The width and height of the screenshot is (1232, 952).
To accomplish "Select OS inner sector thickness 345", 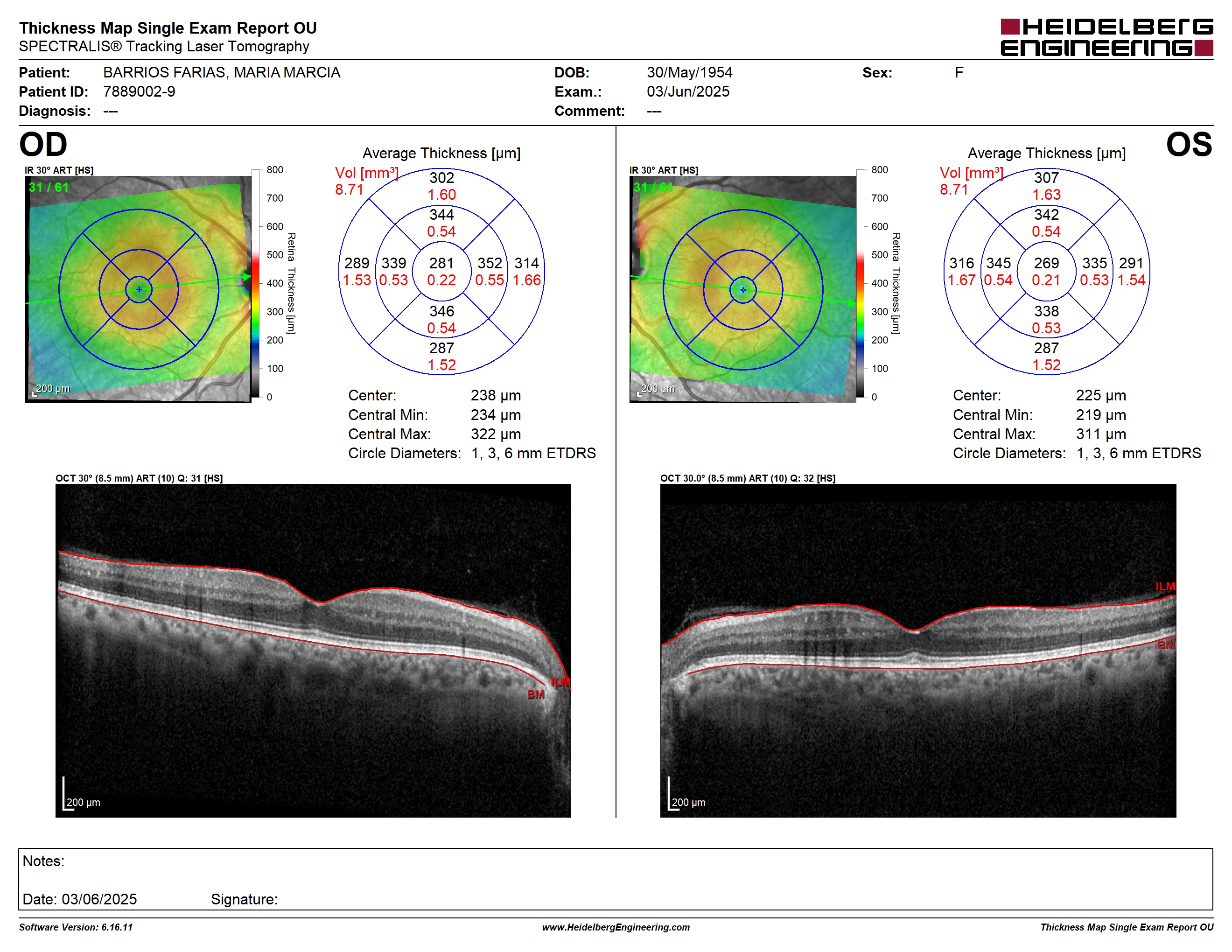I will 999,263.
